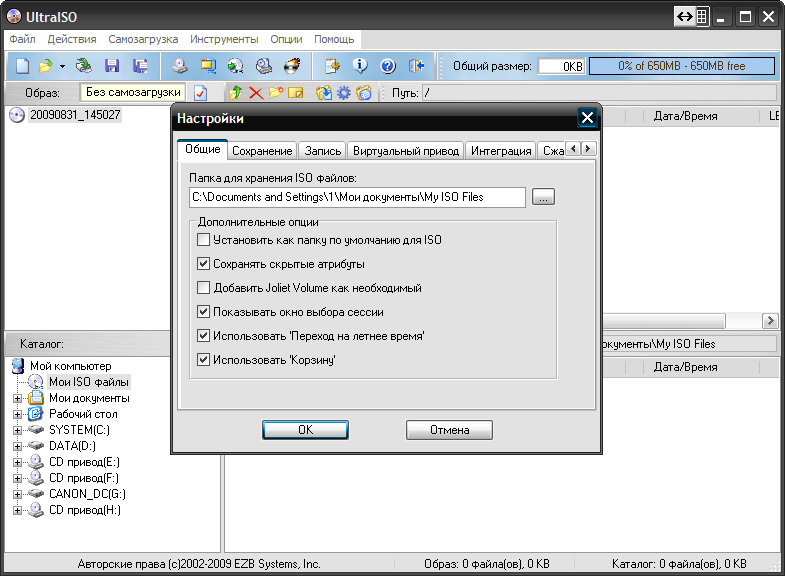Toggle 'Использовать Корзину' checkbox

click(203, 360)
